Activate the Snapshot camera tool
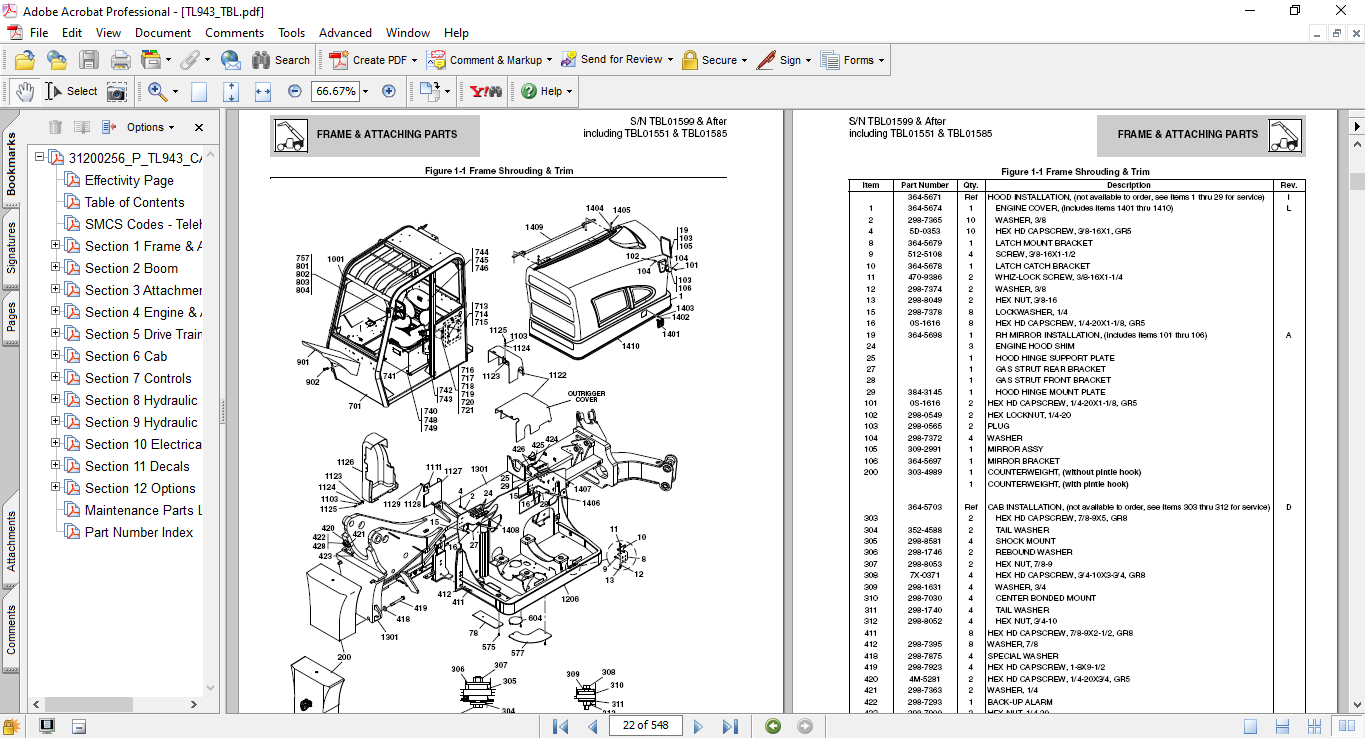Viewport: 1365px width, 738px height. [x=117, y=91]
